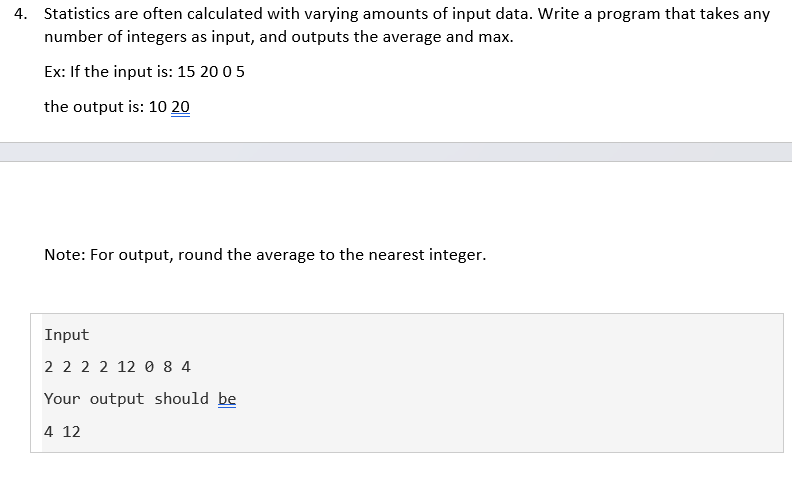
Task: Click the "Ex: If the input is" text
Action: [108, 72]
